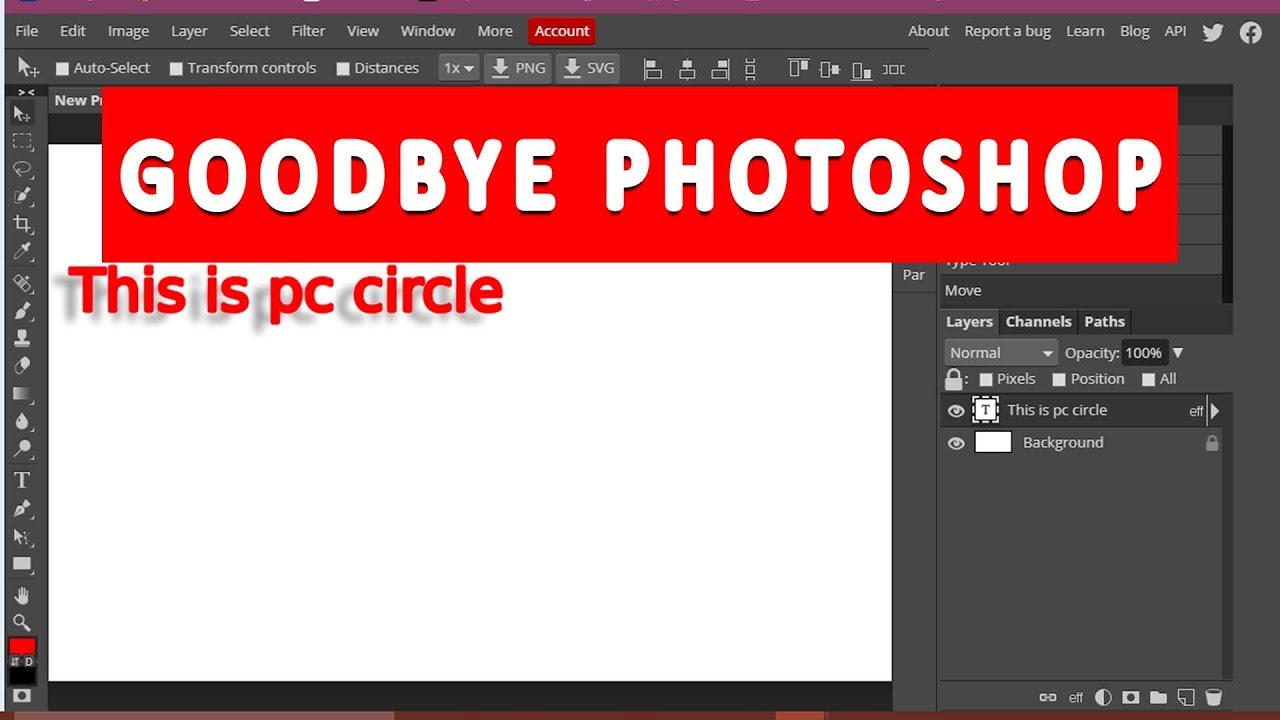Distribute layers with horizontal spacing
1280x720 pixels.
click(894, 69)
